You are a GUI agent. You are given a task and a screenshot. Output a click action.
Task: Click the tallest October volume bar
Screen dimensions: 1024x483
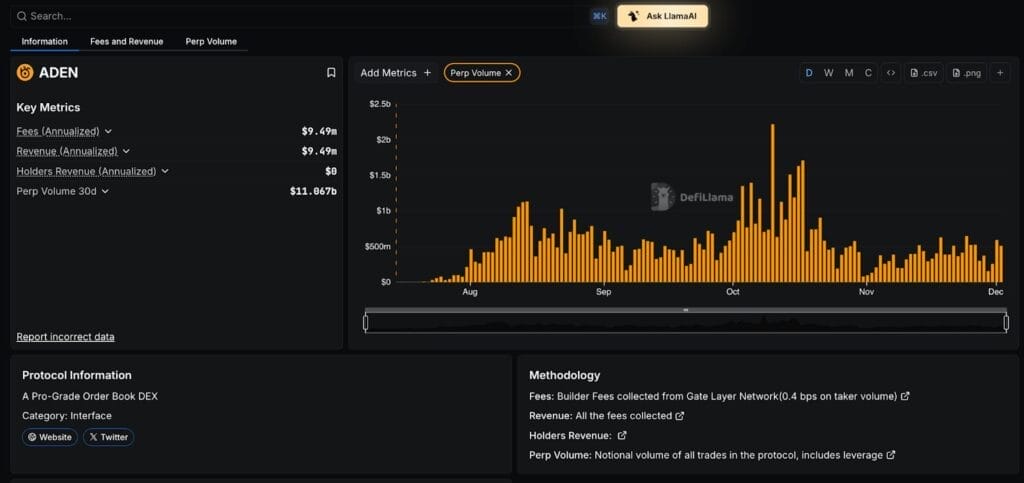[773, 203]
